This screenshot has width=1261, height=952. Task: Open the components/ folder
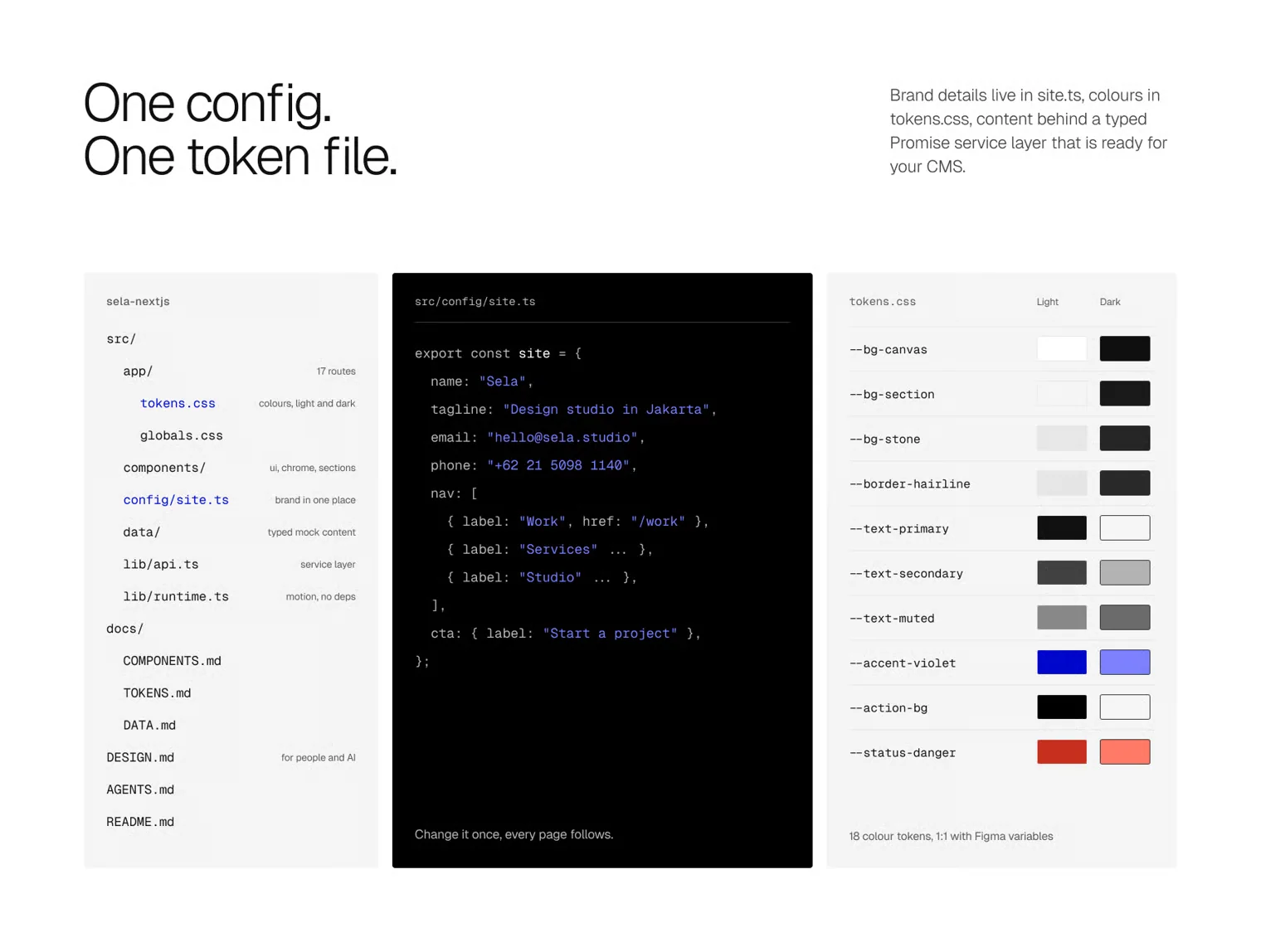coord(164,468)
